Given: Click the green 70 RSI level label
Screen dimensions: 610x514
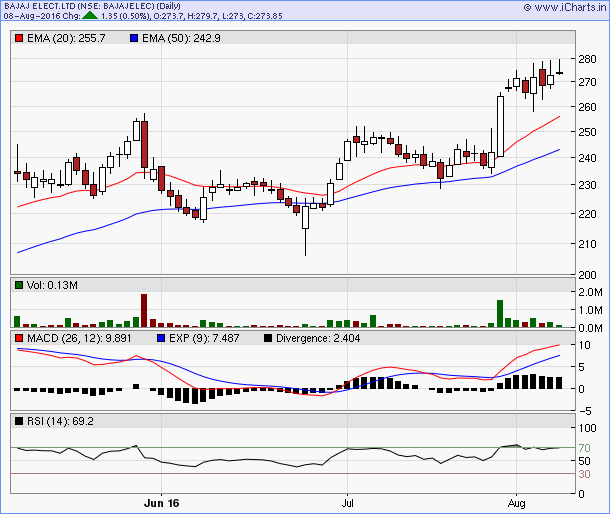Looking at the screenshot, I should coord(584,448).
